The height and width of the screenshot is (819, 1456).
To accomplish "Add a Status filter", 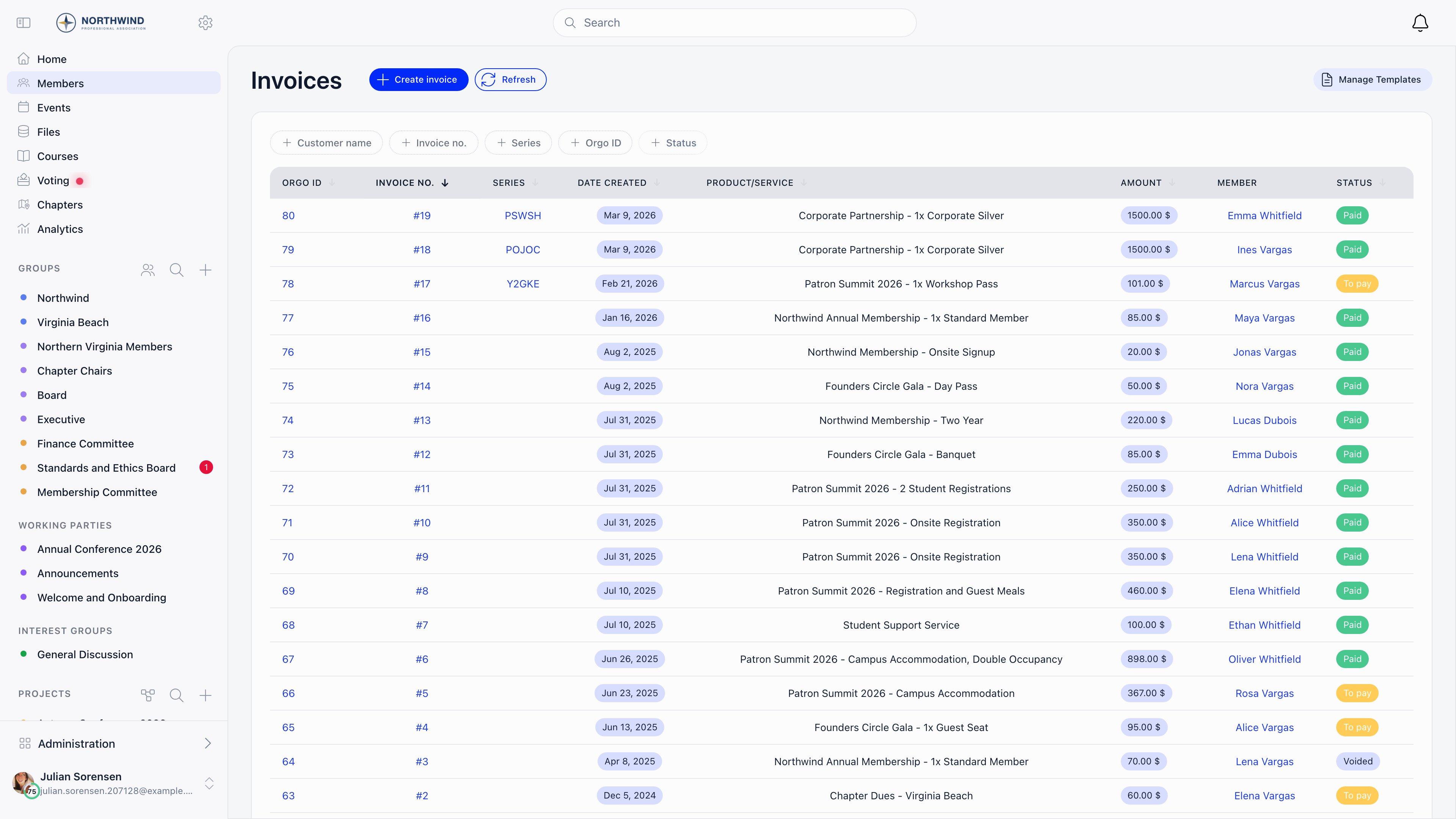I will [x=673, y=143].
